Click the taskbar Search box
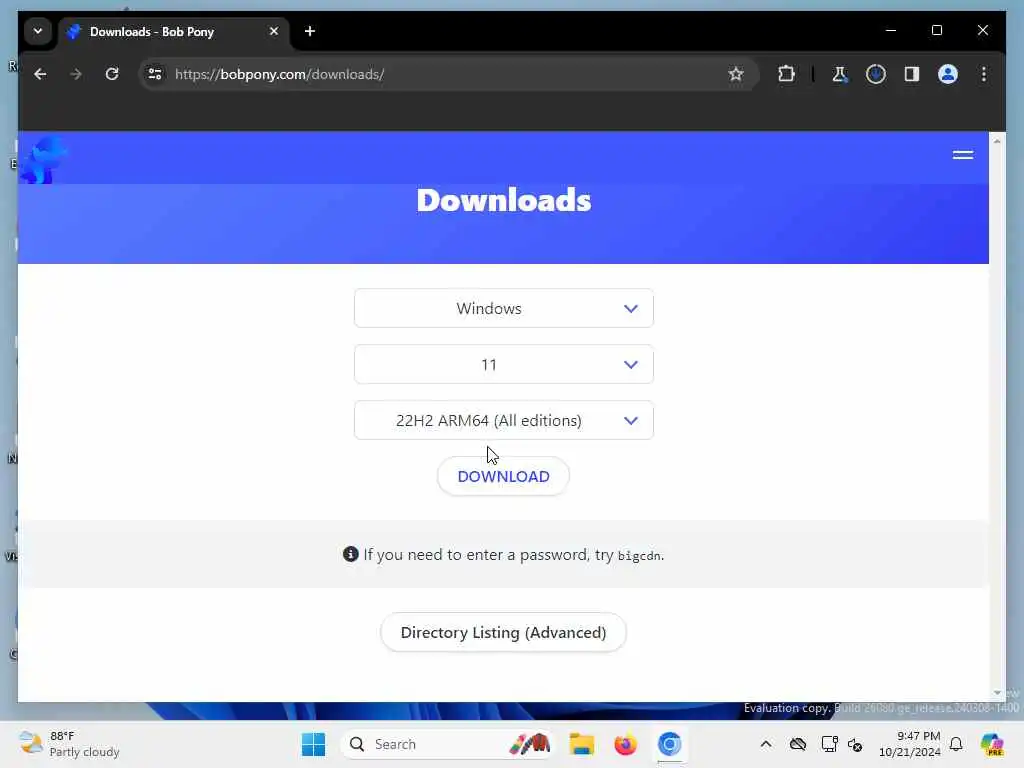This screenshot has height=768, width=1024. pos(448,744)
